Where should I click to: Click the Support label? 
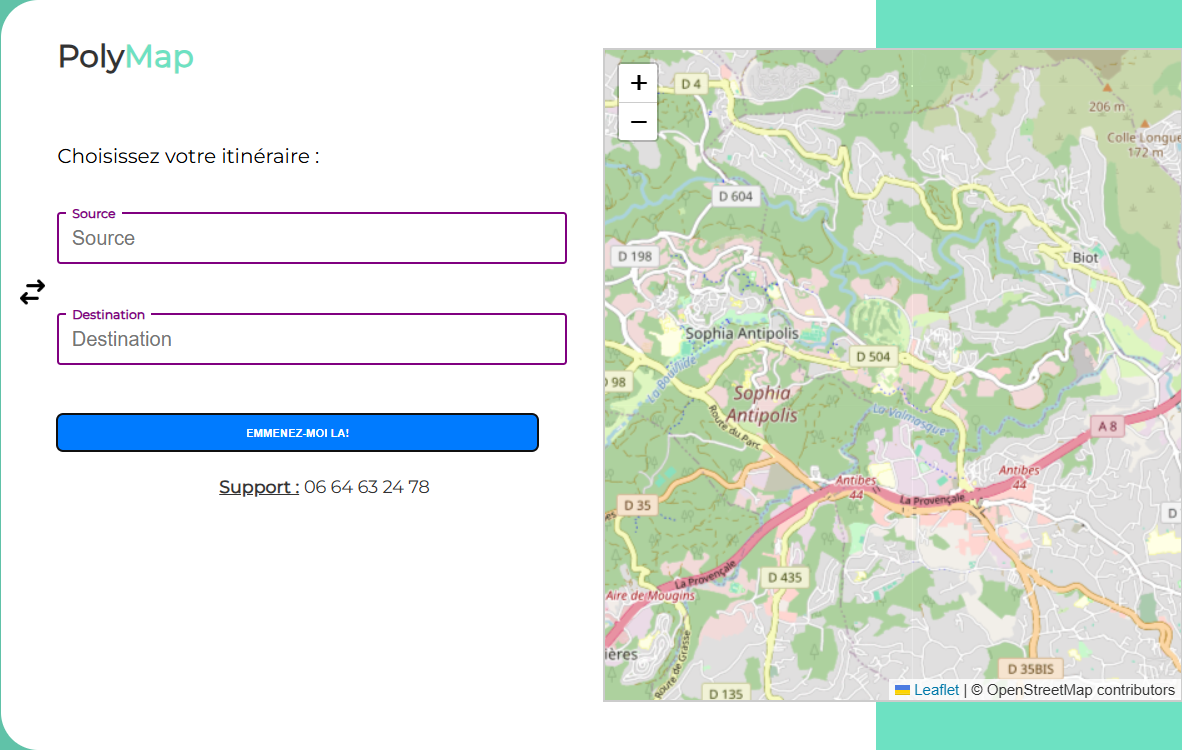(259, 487)
